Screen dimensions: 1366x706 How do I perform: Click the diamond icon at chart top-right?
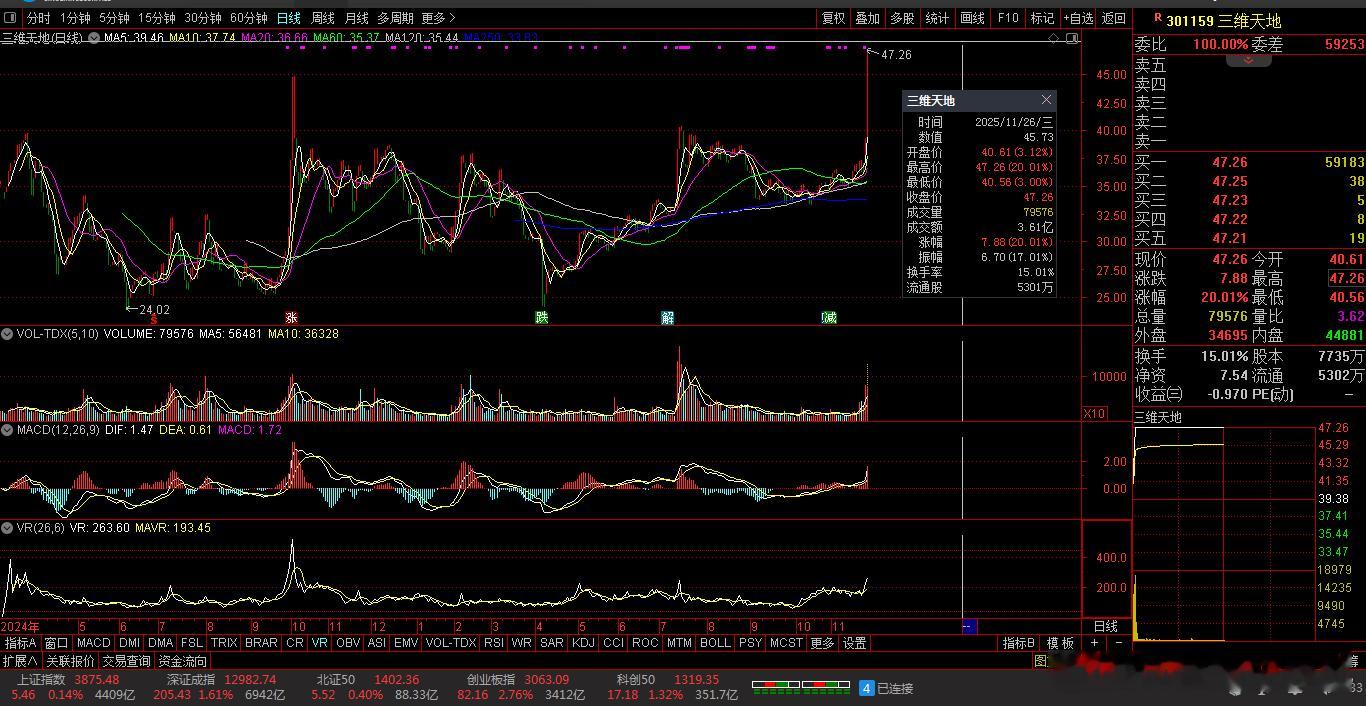point(1053,38)
